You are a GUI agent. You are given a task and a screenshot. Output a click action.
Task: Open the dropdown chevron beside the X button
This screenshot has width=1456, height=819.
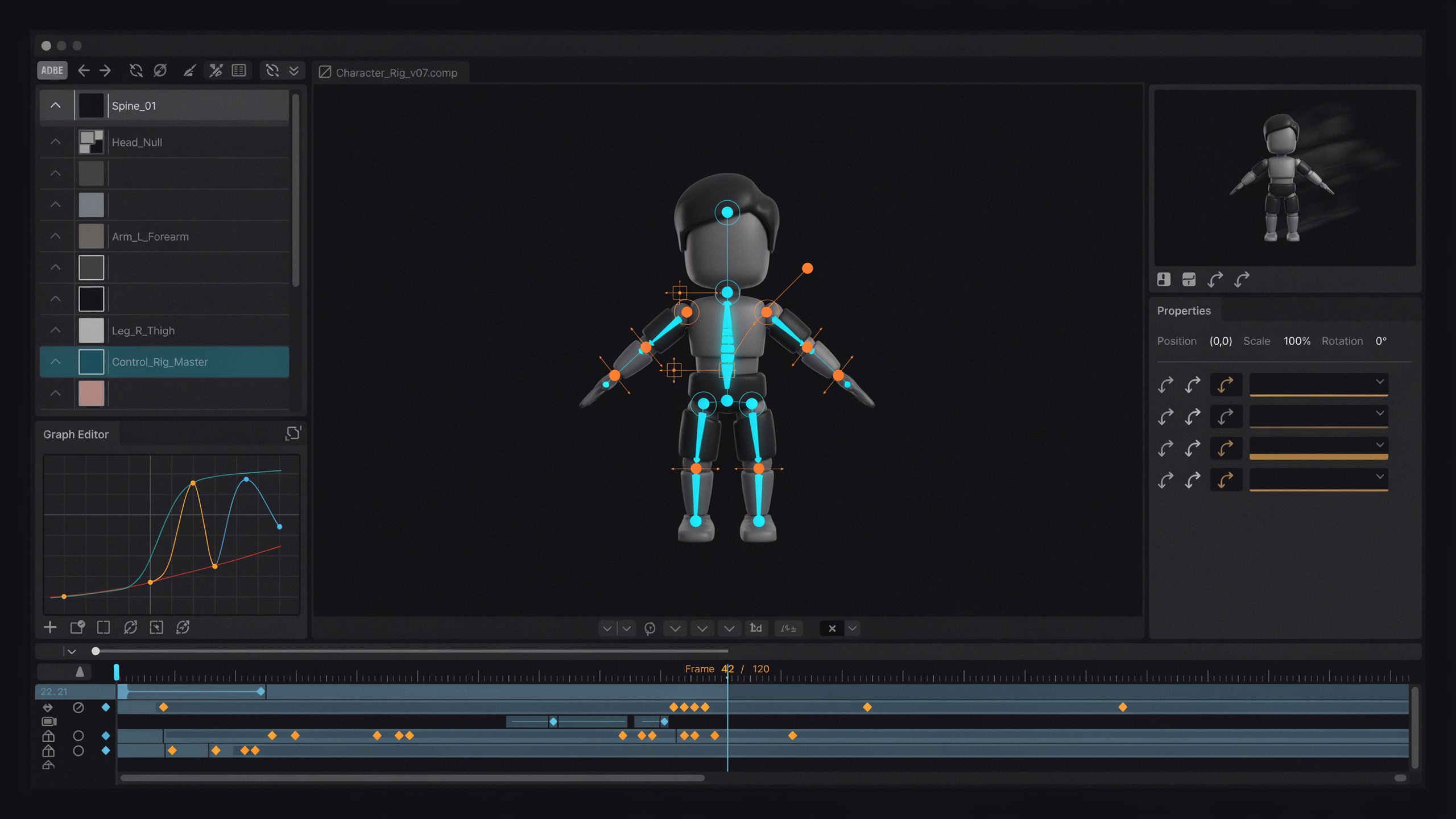[853, 628]
